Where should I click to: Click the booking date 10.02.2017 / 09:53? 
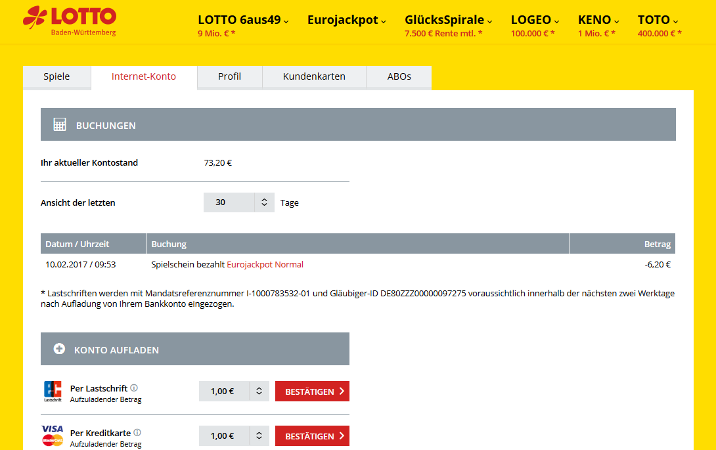[x=81, y=265]
